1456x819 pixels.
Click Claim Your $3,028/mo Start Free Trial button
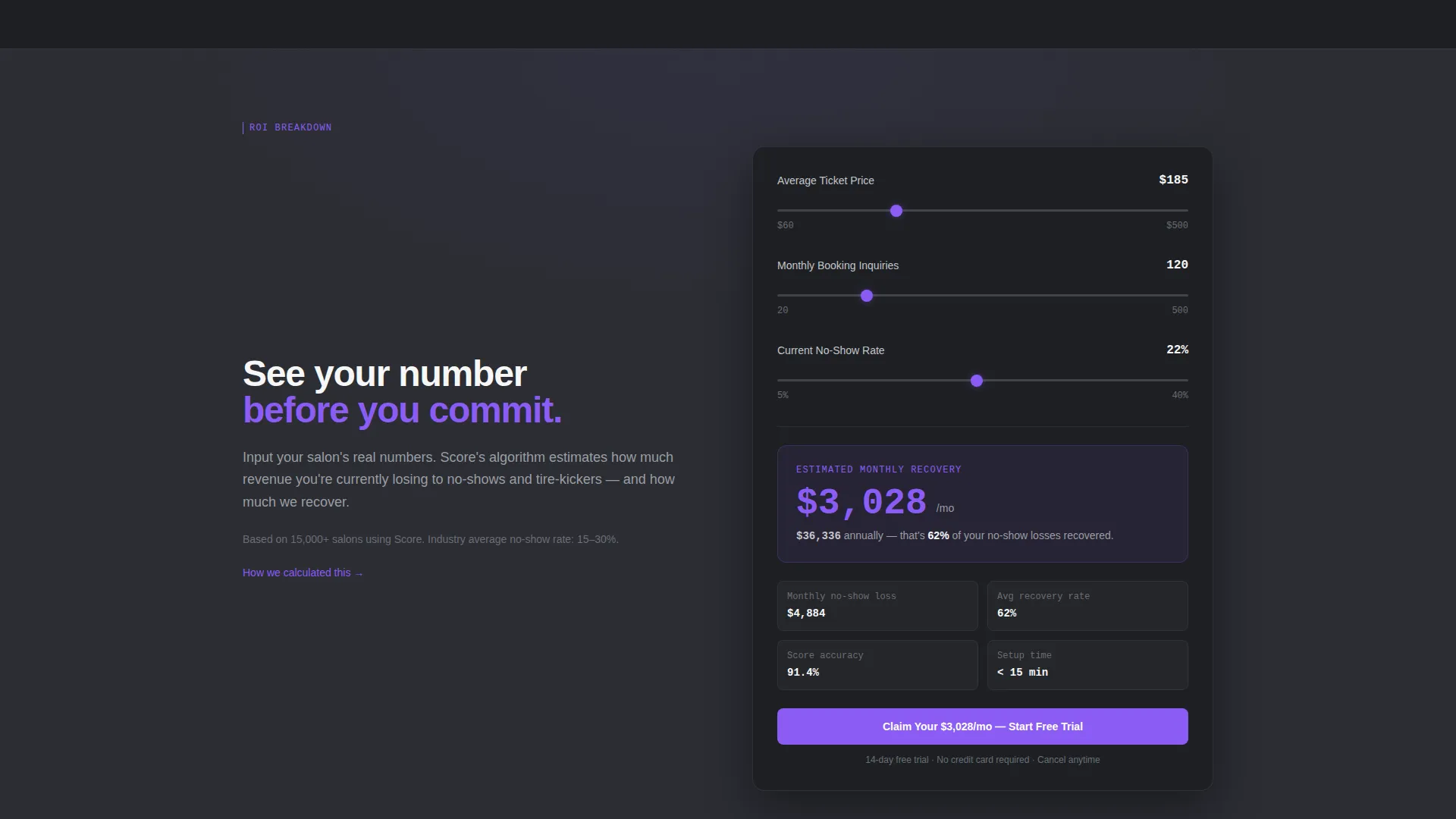[x=983, y=726]
